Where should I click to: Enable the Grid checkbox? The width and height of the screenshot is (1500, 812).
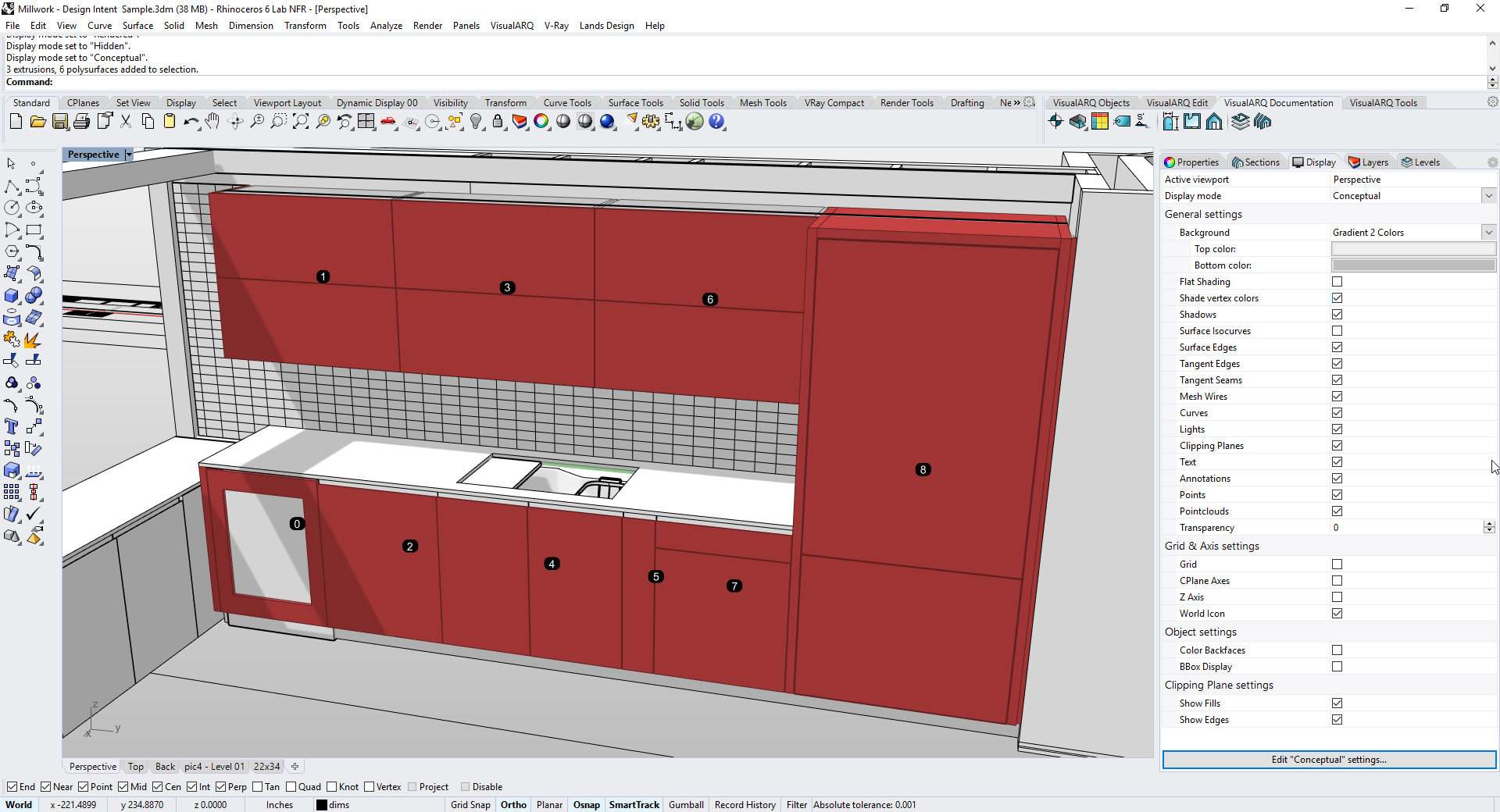(1337, 564)
